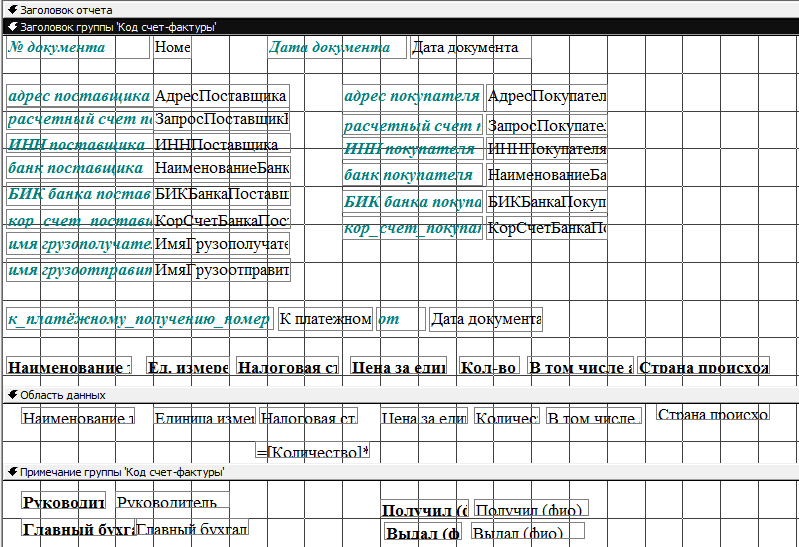The height and width of the screenshot is (547, 799).
Task: Select the 'Область данных' section bar
Action: coord(400,395)
